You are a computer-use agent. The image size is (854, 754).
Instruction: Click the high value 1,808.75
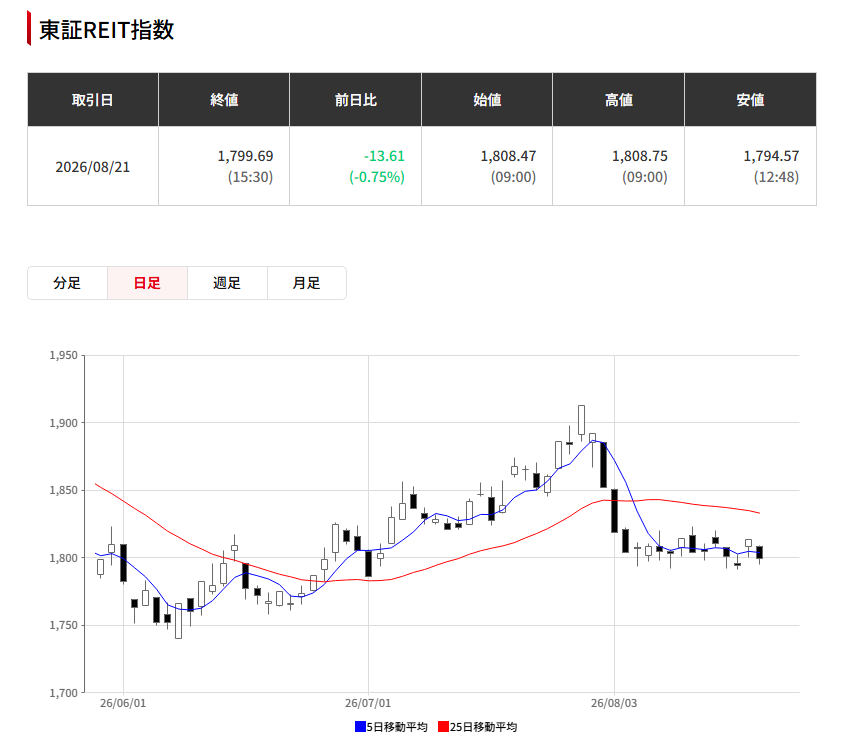point(640,156)
